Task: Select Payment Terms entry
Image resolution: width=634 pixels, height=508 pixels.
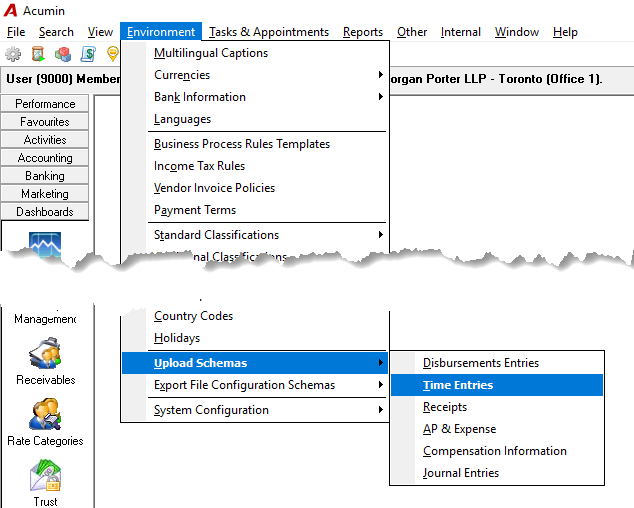Action: (255, 210)
